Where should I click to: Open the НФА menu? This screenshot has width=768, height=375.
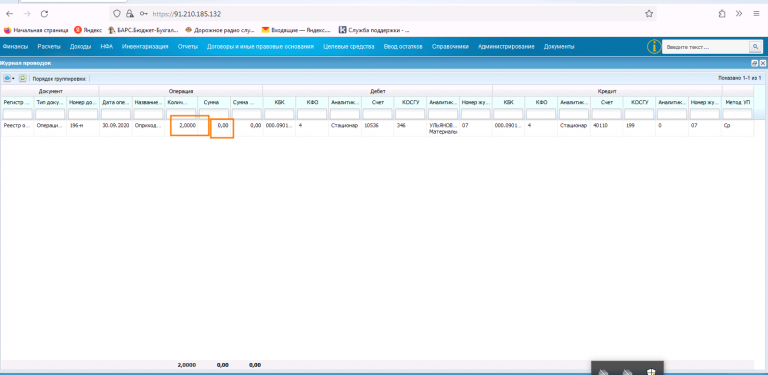tap(107, 47)
